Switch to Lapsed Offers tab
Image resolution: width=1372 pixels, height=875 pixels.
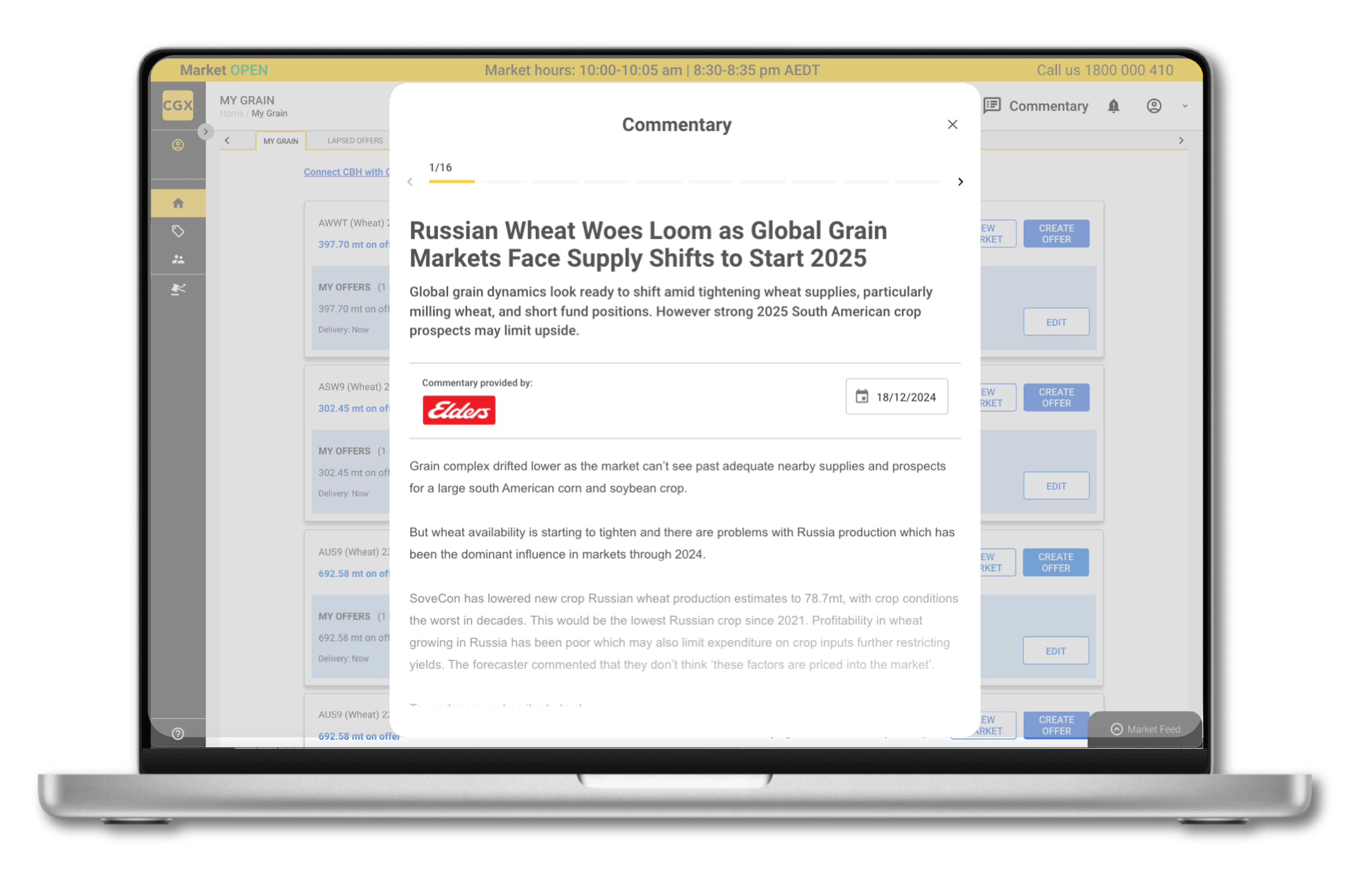(x=355, y=141)
